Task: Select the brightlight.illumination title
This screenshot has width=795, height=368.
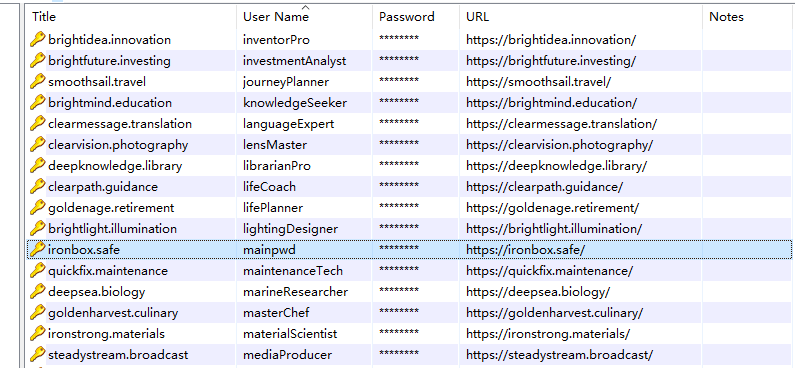Action: coord(113,229)
